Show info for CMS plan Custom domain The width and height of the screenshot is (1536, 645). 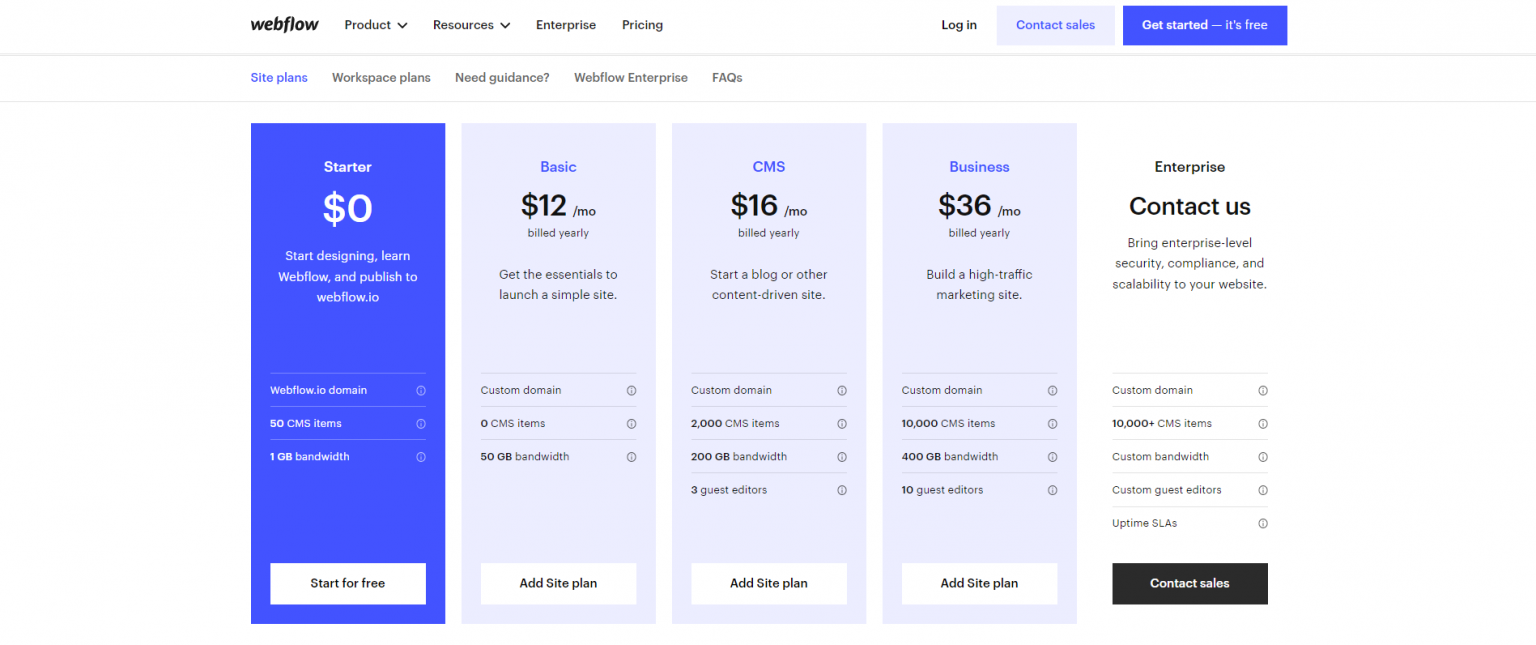point(842,390)
